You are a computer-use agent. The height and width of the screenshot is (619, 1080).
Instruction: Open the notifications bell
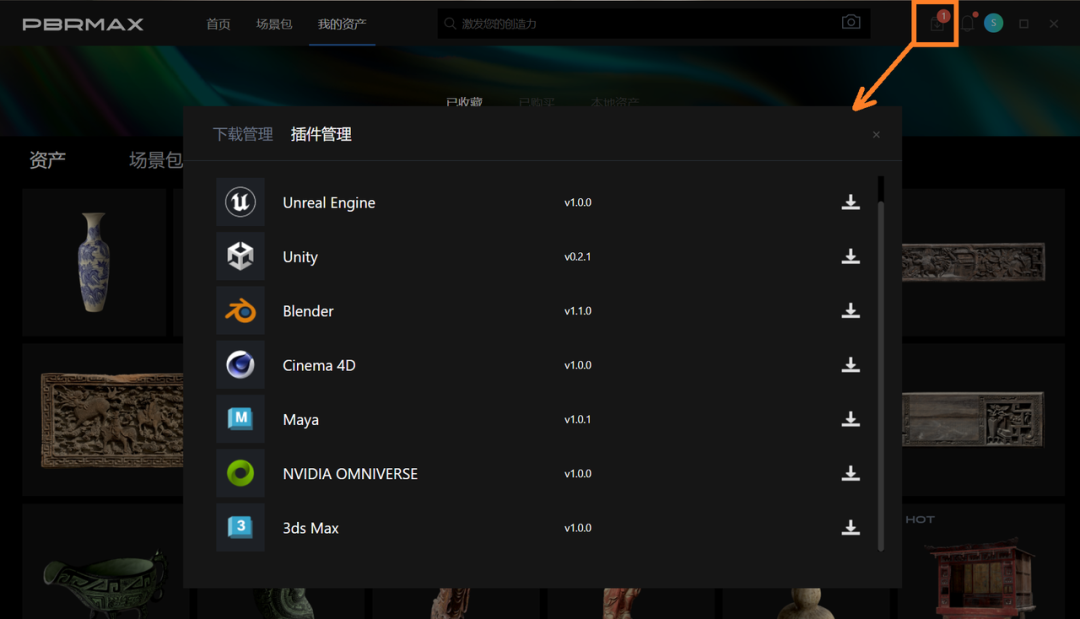coord(968,23)
